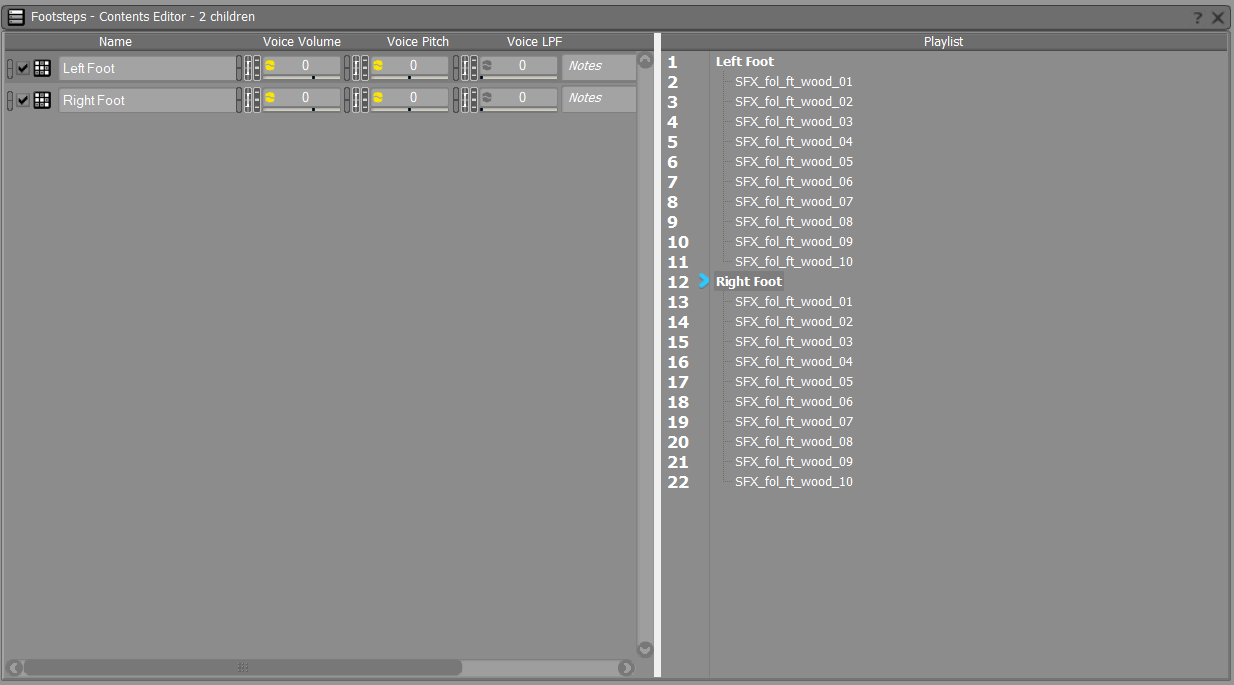Click Left Foot Voice Pitch RTPC curve indicator

[356, 68]
